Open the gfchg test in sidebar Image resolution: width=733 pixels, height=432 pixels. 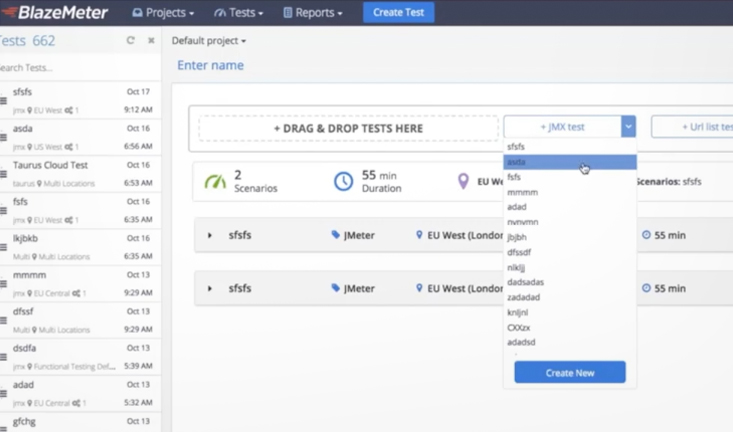pos(80,422)
